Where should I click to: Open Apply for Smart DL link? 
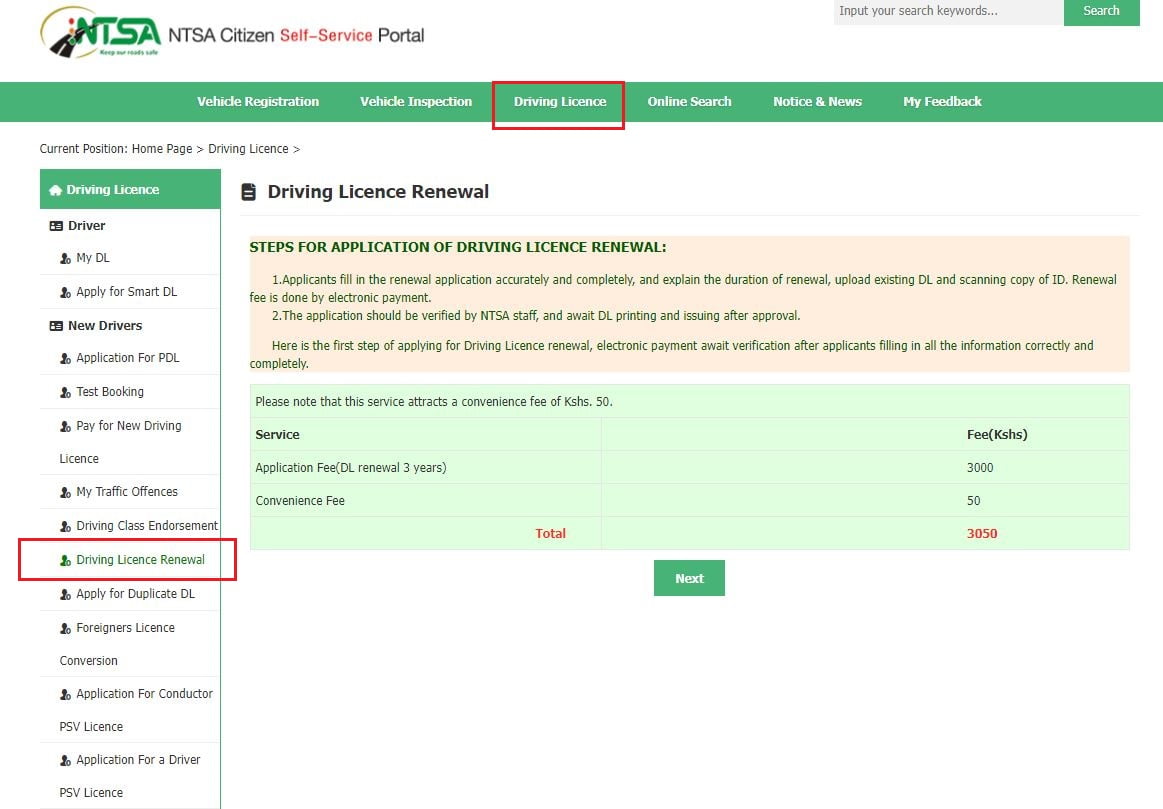[127, 292]
